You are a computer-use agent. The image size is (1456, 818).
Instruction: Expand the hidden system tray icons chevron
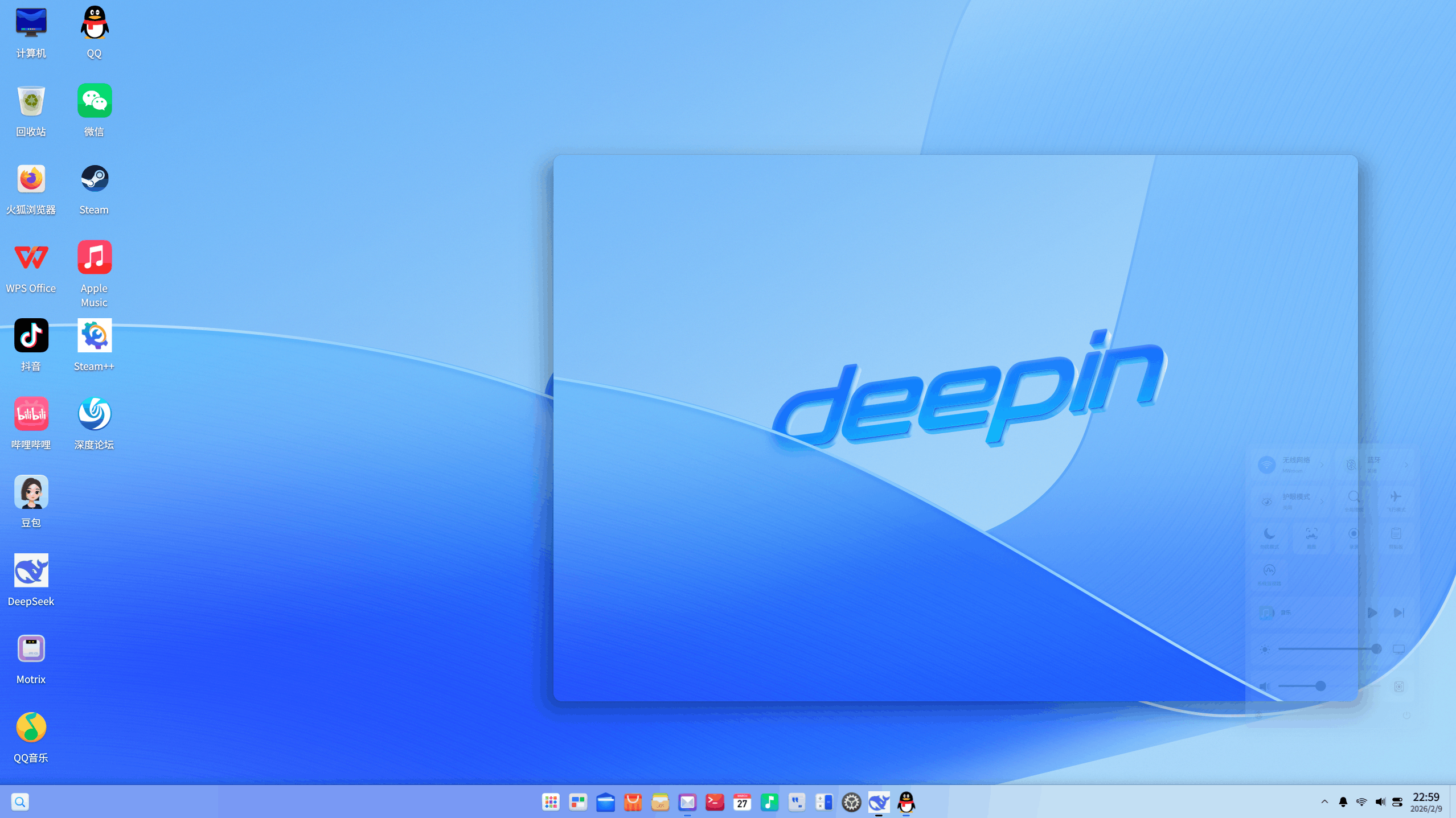pyautogui.click(x=1323, y=801)
